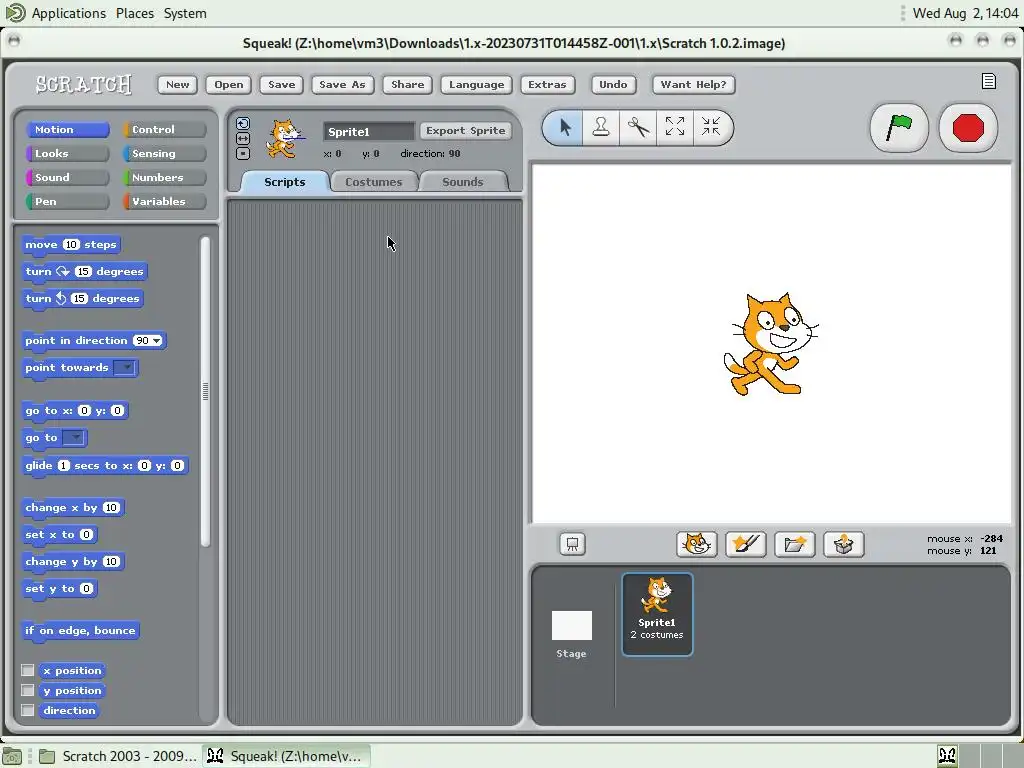Open project notes page icon

tap(989, 81)
